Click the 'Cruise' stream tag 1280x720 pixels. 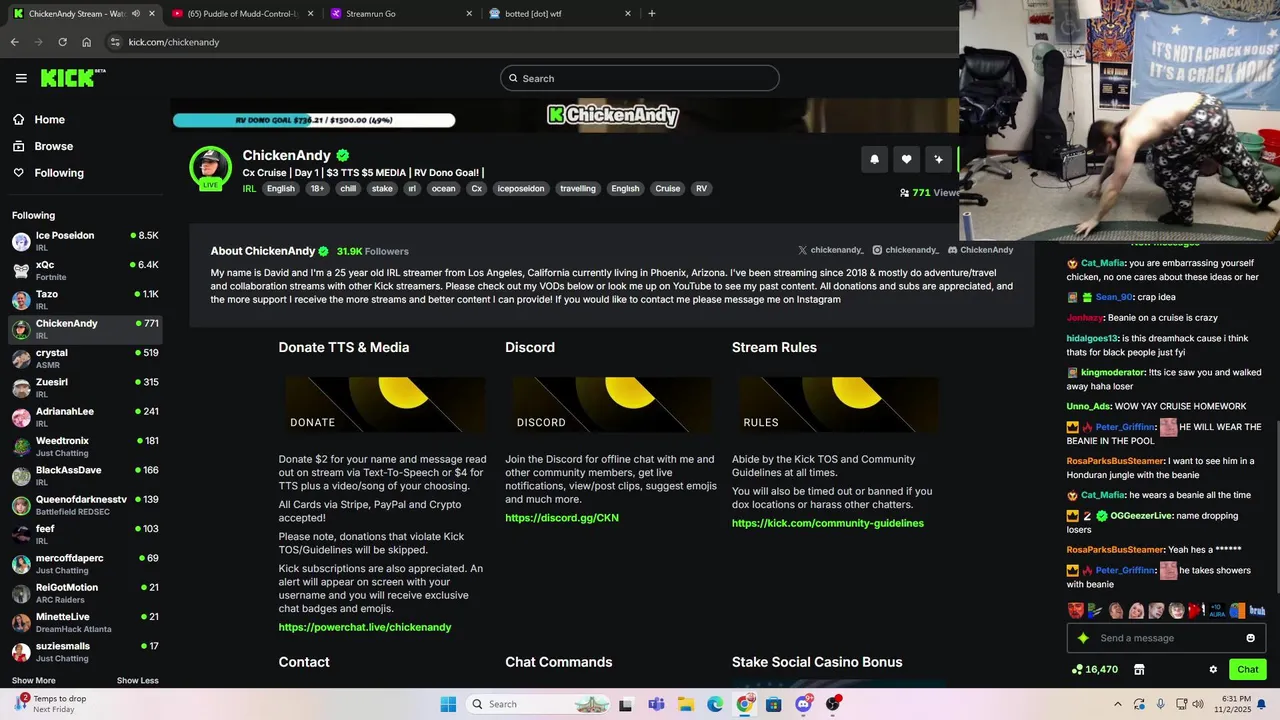click(667, 188)
